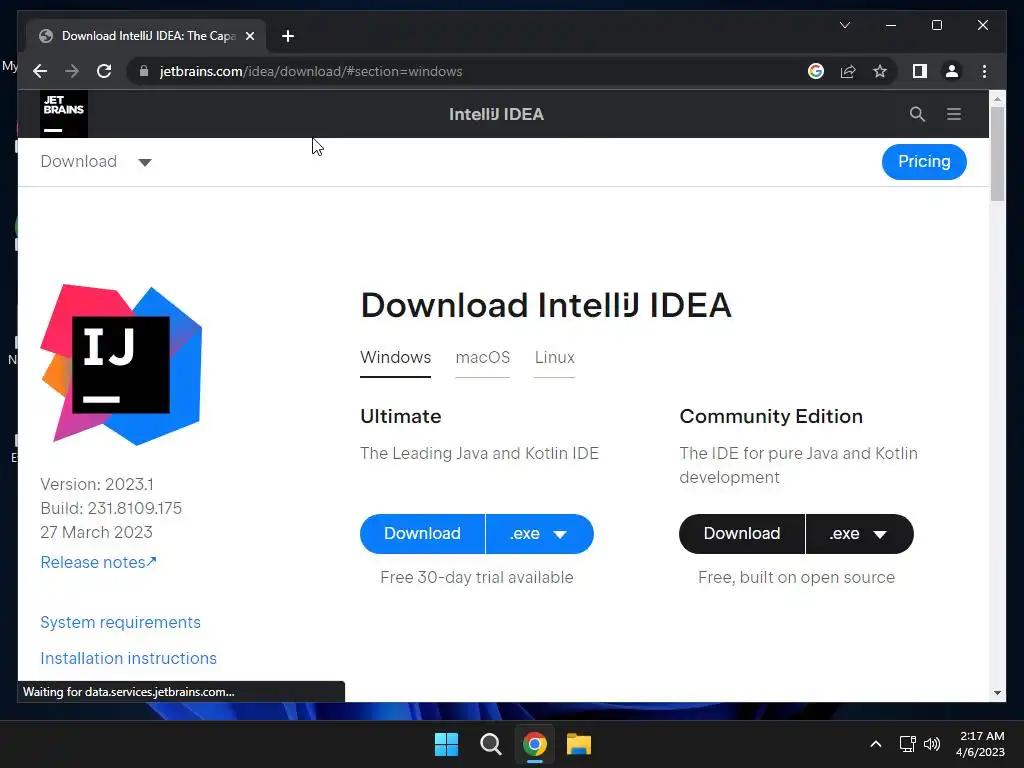1024x768 pixels.
Task: Click the 'Ultimate' heading
Action: (x=401, y=416)
